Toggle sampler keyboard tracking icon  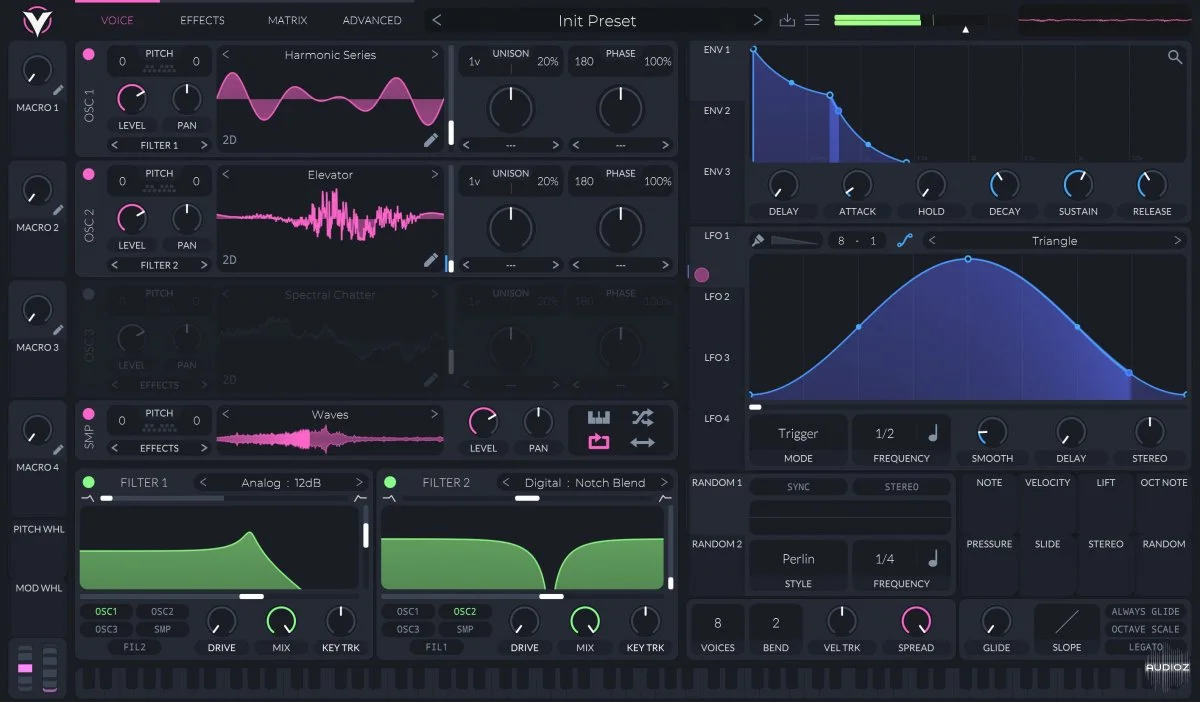click(x=598, y=417)
